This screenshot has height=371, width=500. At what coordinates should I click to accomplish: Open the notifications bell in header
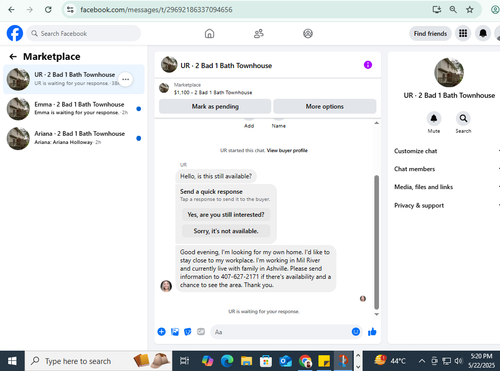tap(483, 33)
